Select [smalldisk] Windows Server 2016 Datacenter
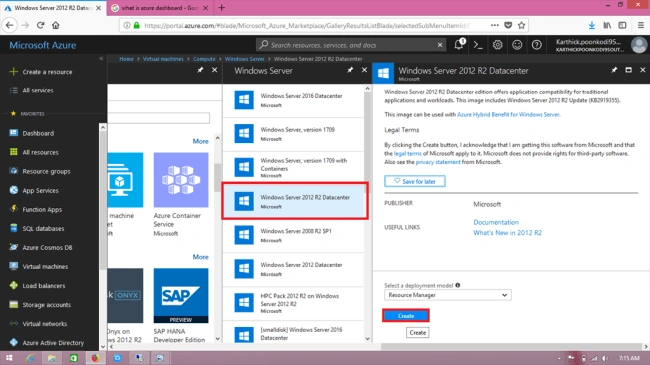Viewport: 650px width, 365px height. [x=293, y=333]
